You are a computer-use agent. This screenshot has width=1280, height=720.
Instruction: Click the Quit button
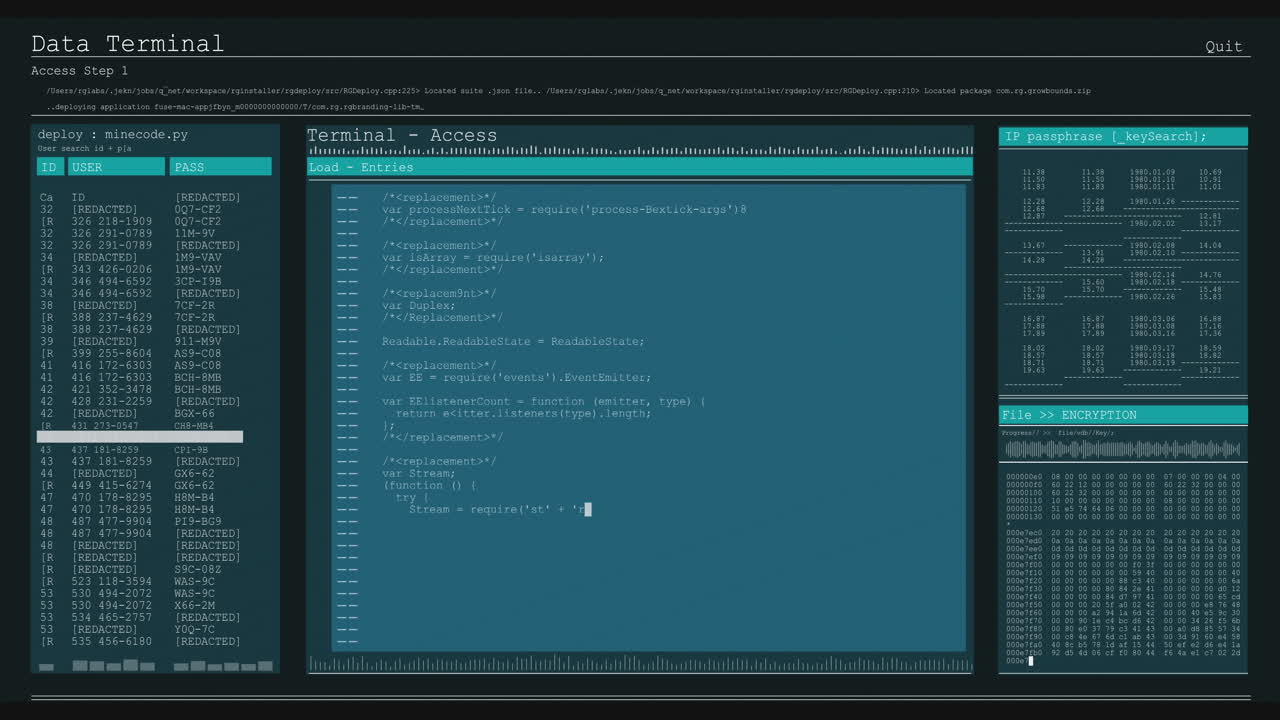(1223, 46)
